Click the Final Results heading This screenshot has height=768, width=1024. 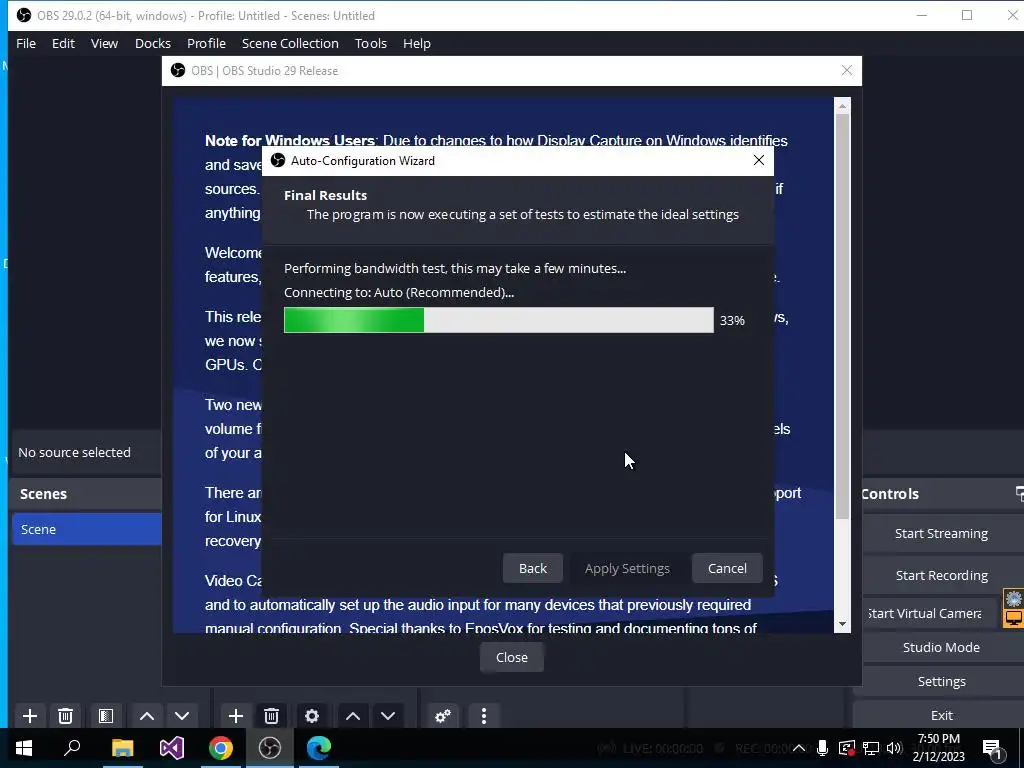click(x=325, y=195)
